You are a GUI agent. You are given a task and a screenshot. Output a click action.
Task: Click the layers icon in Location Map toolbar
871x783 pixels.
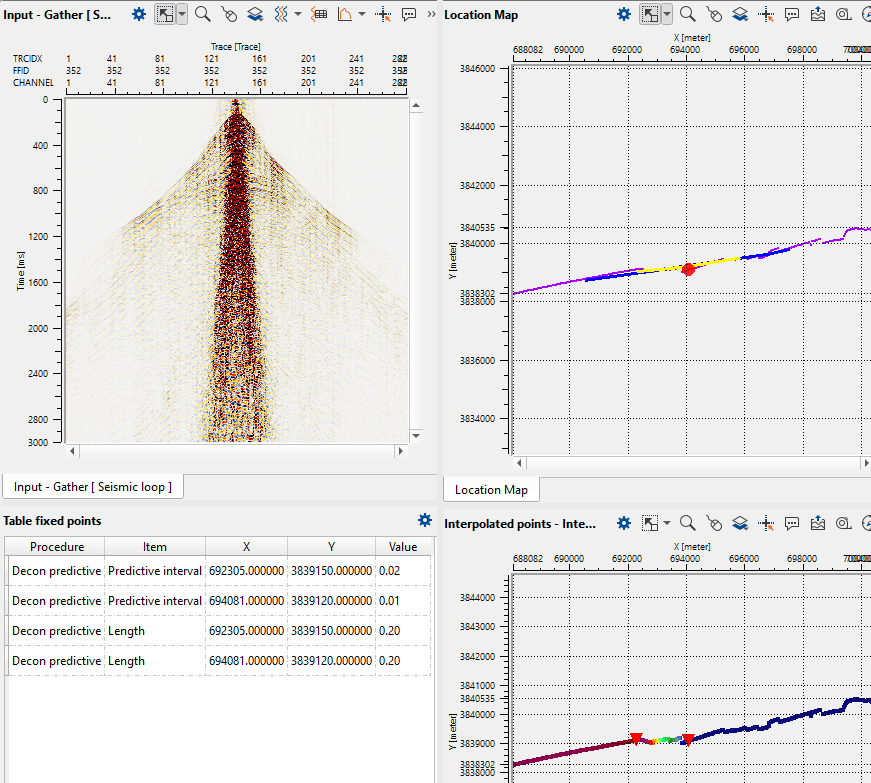(740, 14)
